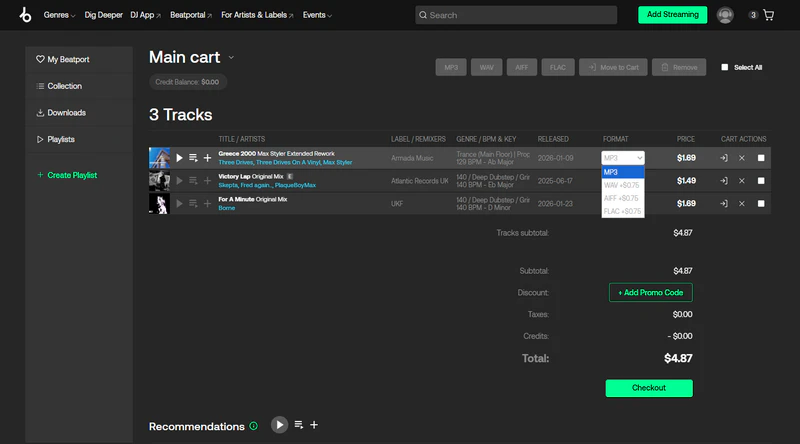Screen dimensions: 800x444
Task: Check the Greece 2000 row checkbox
Action: (x=761, y=158)
